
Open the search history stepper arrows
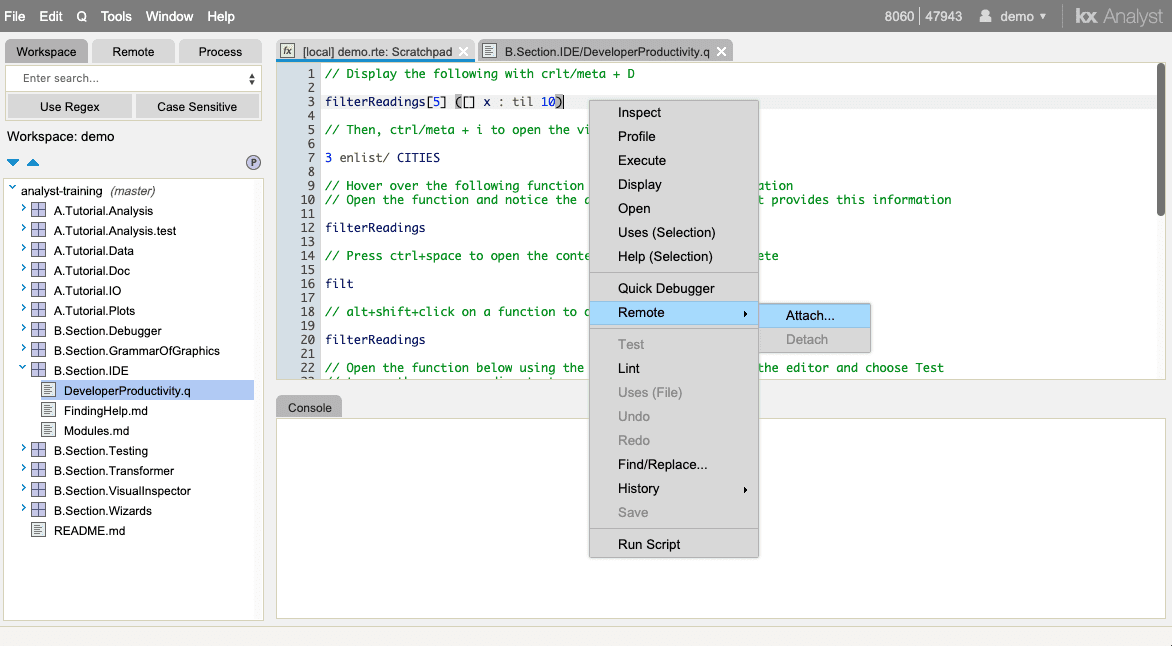coord(252,79)
